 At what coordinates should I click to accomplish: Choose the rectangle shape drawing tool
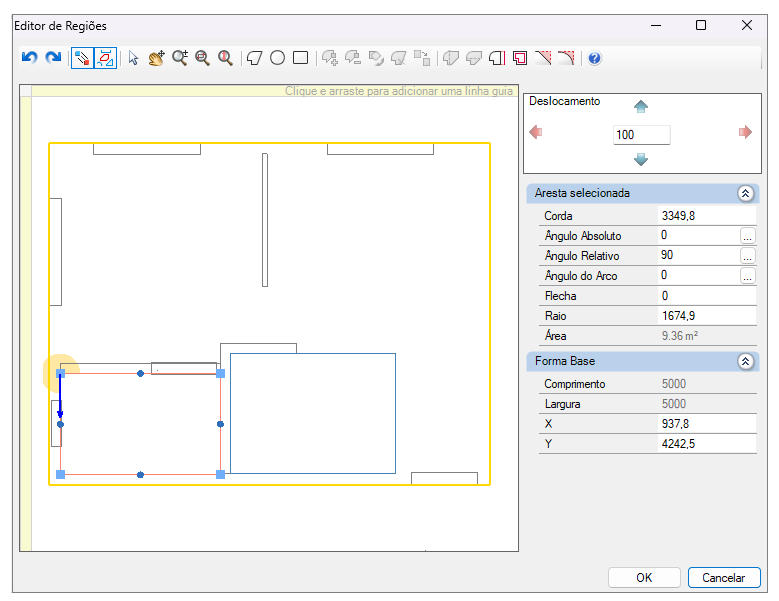pyautogui.click(x=301, y=58)
